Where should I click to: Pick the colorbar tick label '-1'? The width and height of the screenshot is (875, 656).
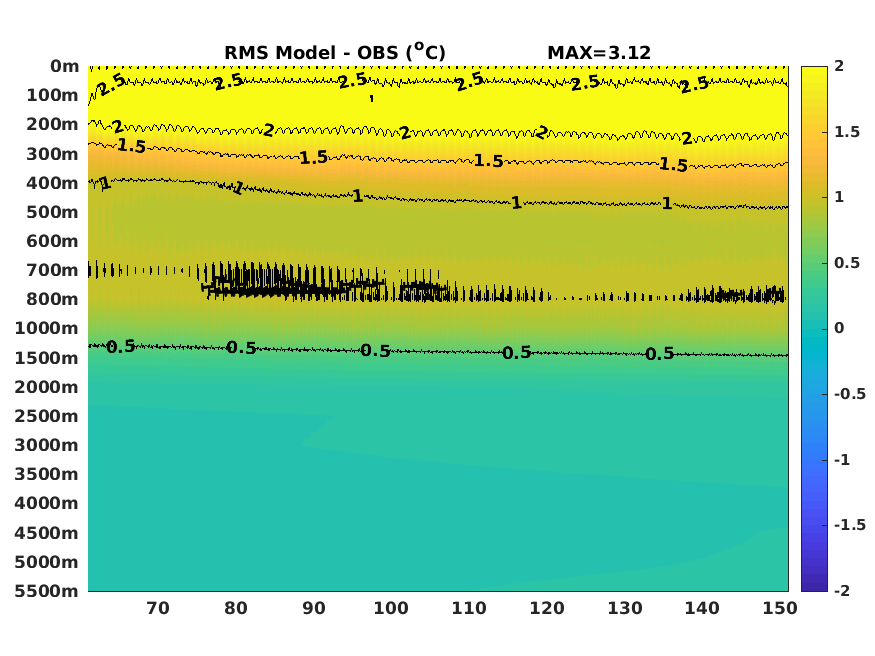[x=842, y=460]
